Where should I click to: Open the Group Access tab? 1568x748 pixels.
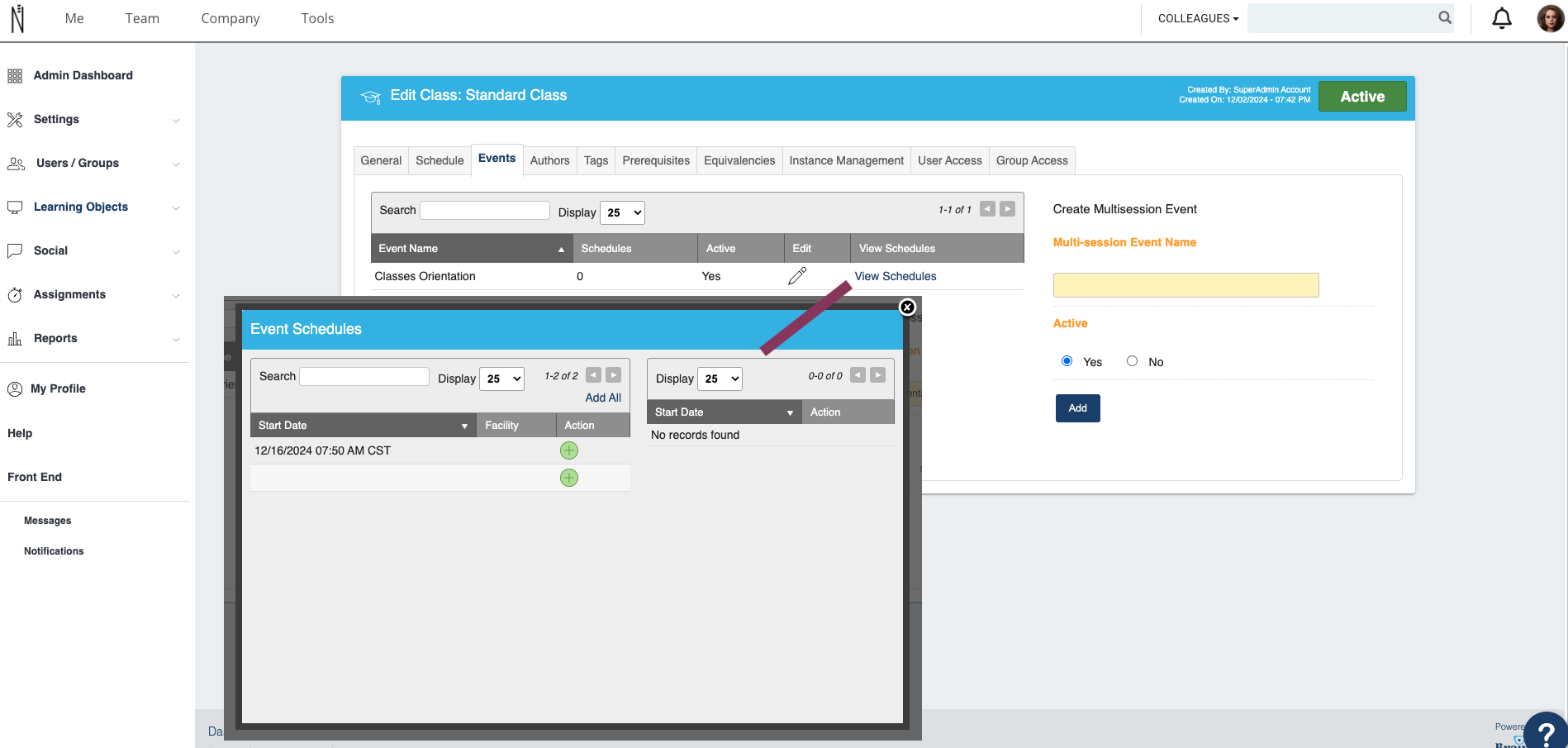pyautogui.click(x=1032, y=160)
